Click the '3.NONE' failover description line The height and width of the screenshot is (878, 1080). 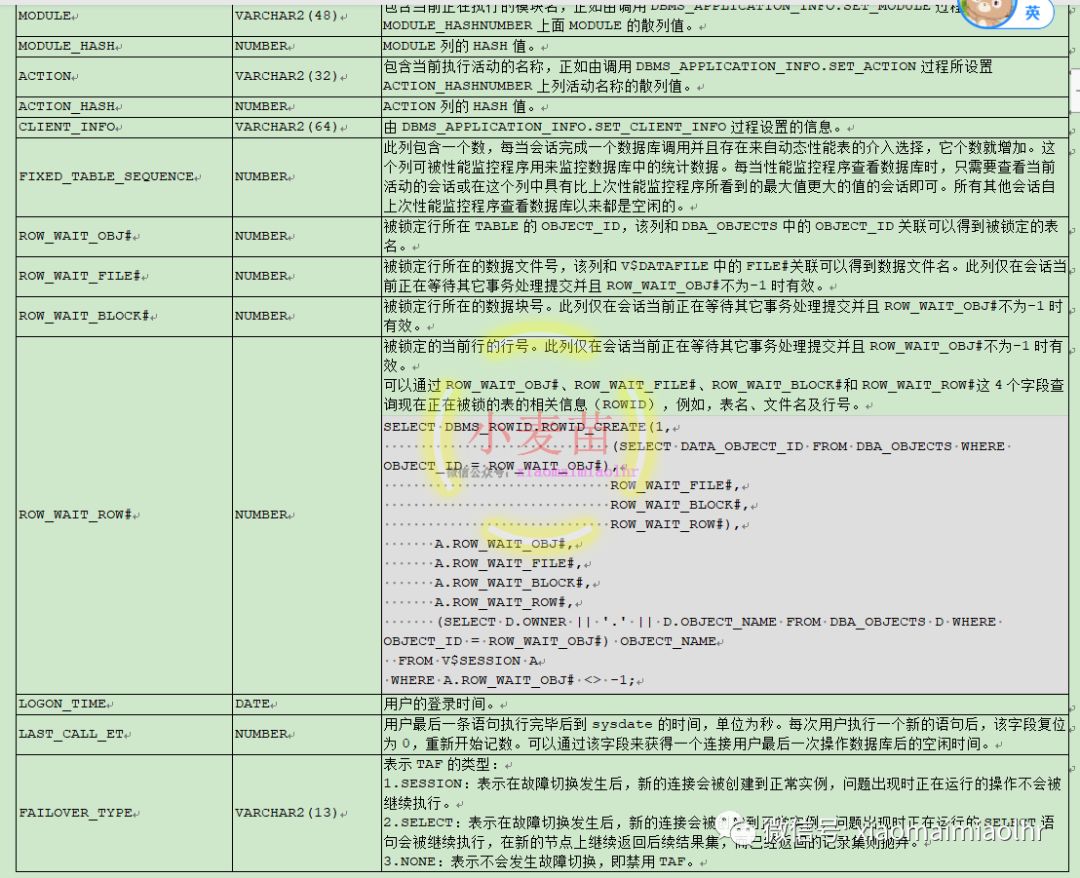[x=541, y=861]
